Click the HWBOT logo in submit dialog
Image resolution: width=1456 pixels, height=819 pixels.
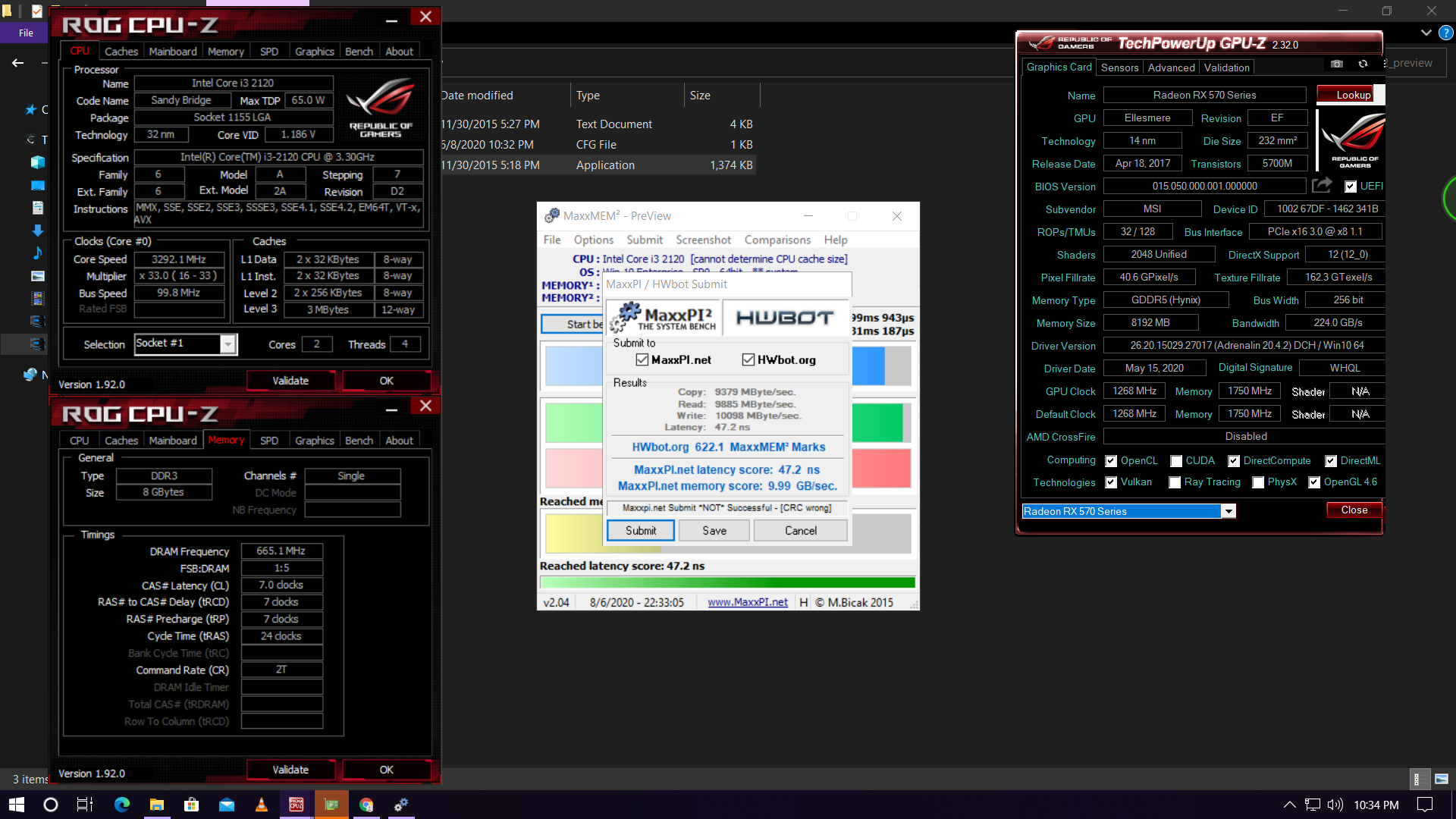(x=785, y=317)
